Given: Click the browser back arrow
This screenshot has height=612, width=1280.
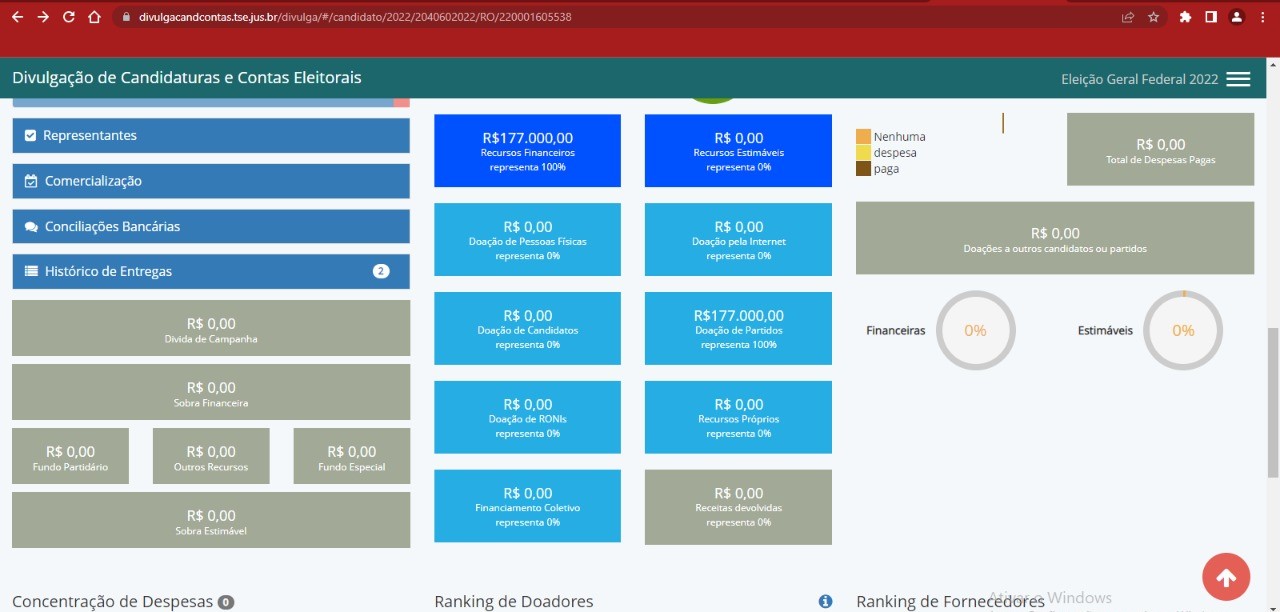Looking at the screenshot, I should pos(17,17).
